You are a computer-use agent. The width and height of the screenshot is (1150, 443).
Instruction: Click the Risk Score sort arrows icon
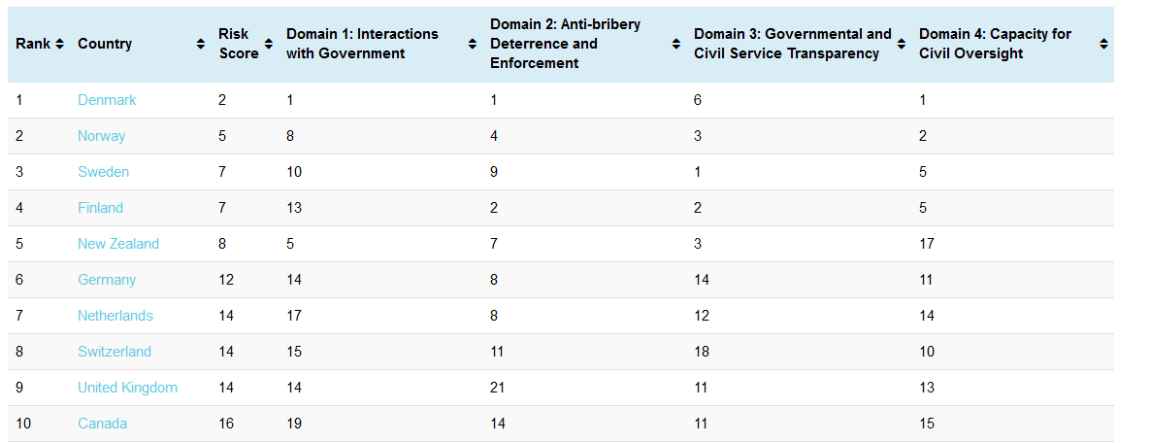268,44
